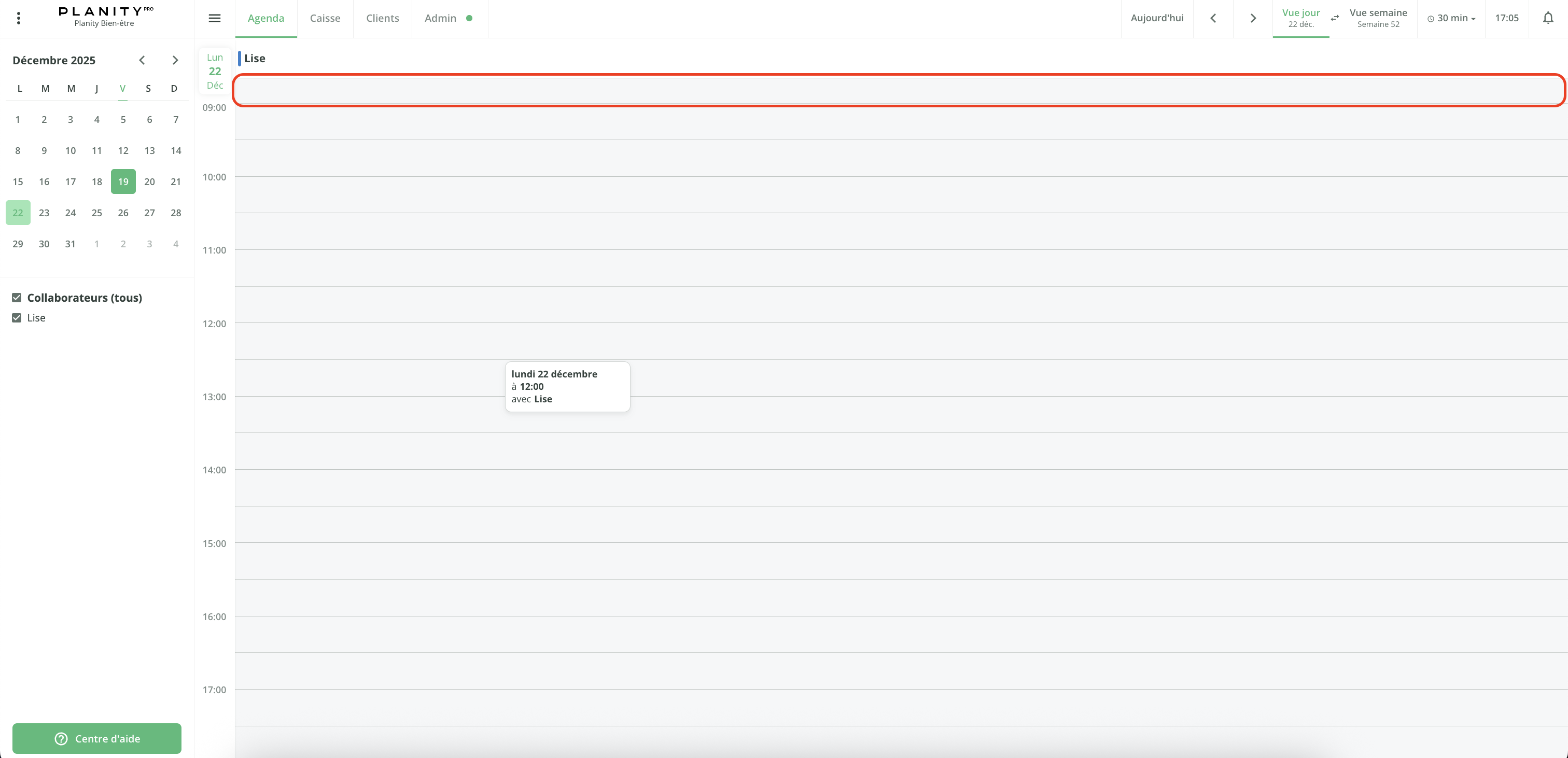Show previous month in mini calendar

pos(142,60)
